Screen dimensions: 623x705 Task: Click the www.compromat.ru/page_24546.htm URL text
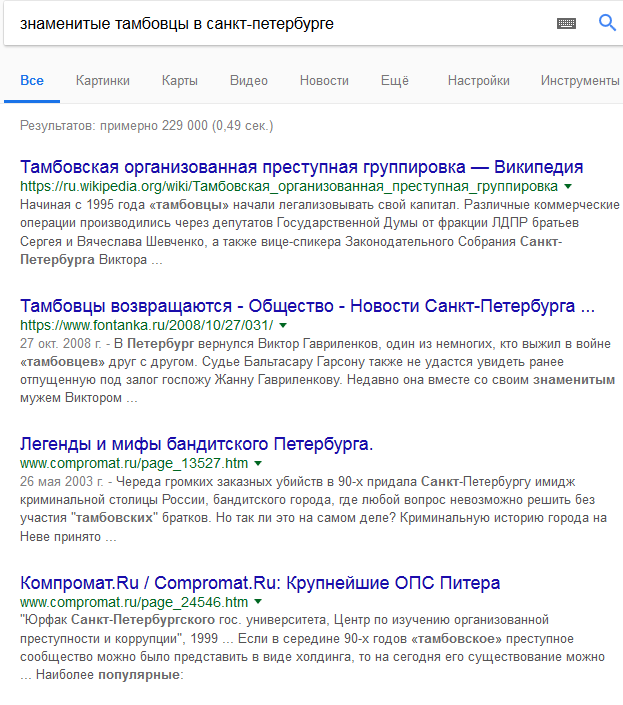click(134, 602)
